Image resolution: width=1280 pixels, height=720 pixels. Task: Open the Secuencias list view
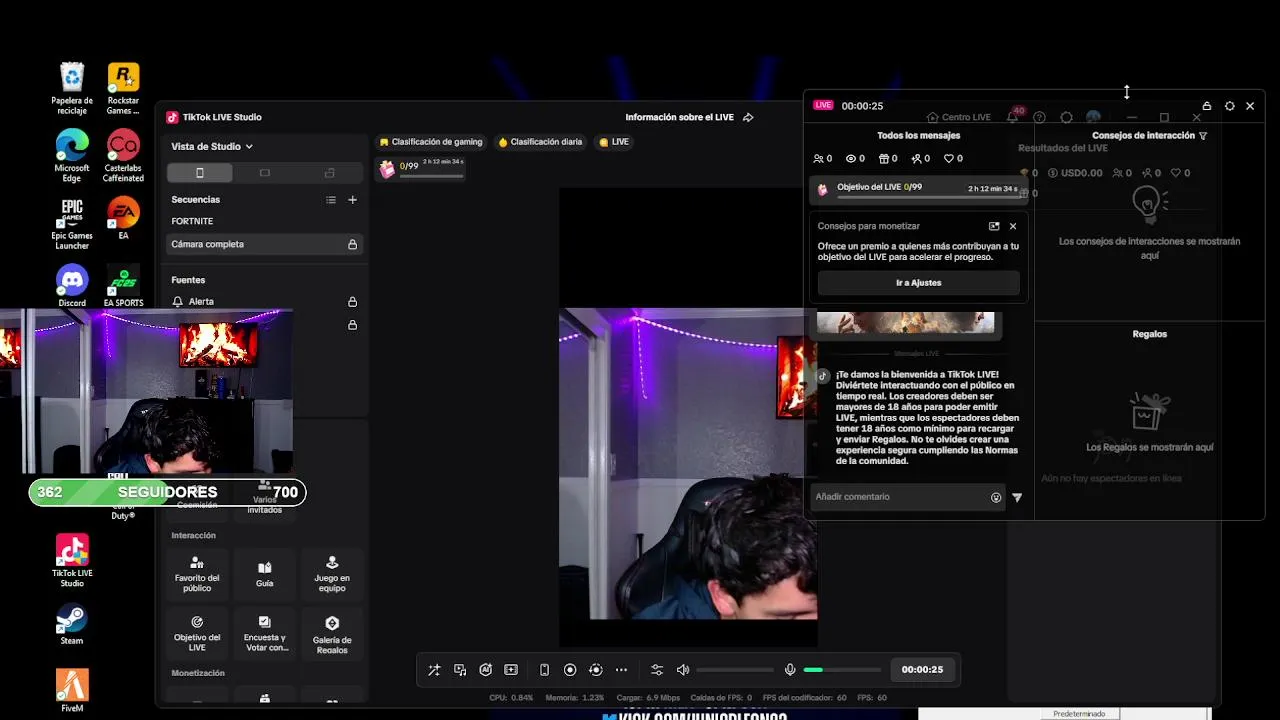[x=331, y=200]
